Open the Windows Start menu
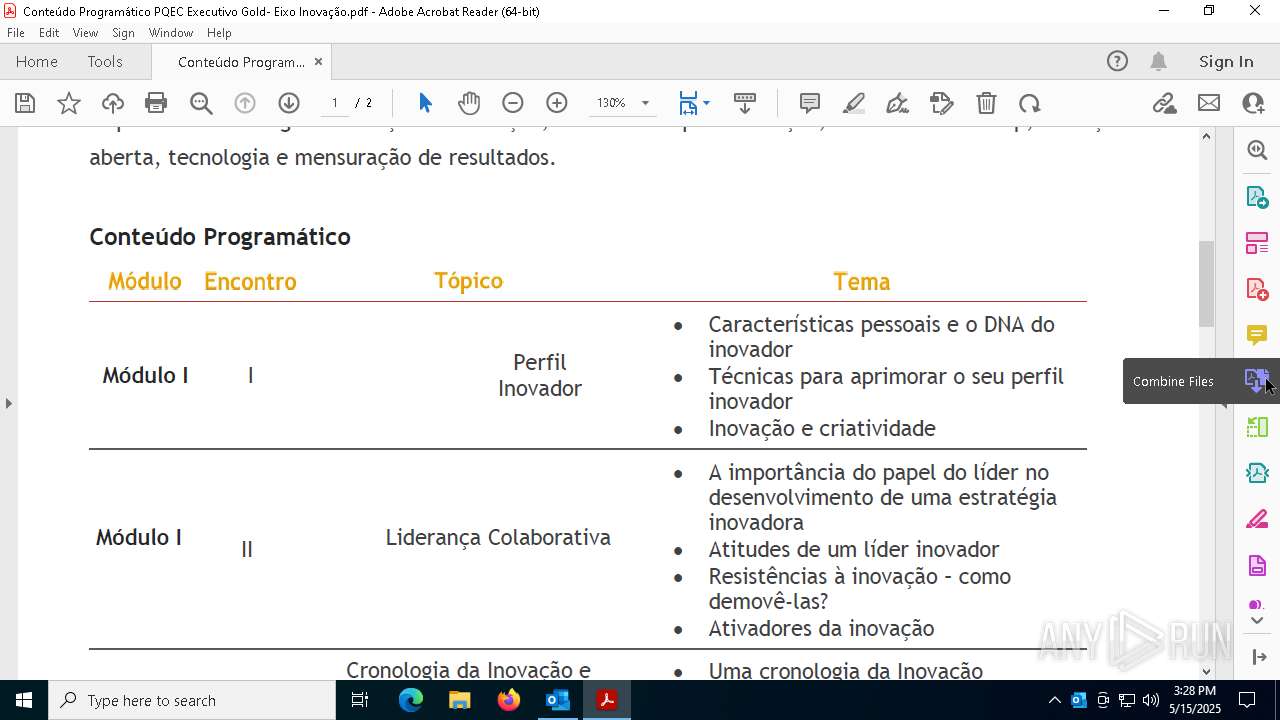The height and width of the screenshot is (720, 1280). 24,700
